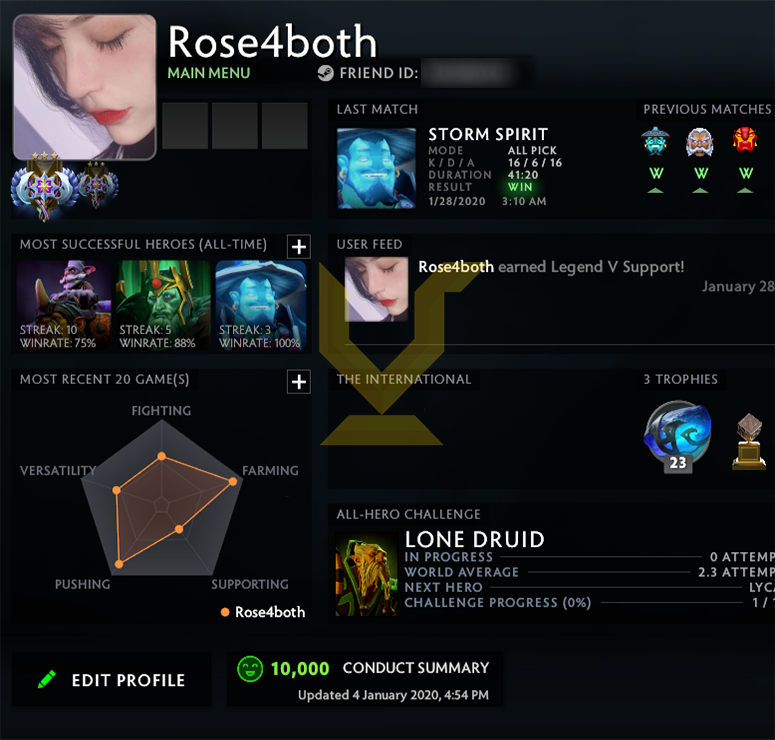Click the green conduct smiley icon
The image size is (775, 740).
point(250,669)
